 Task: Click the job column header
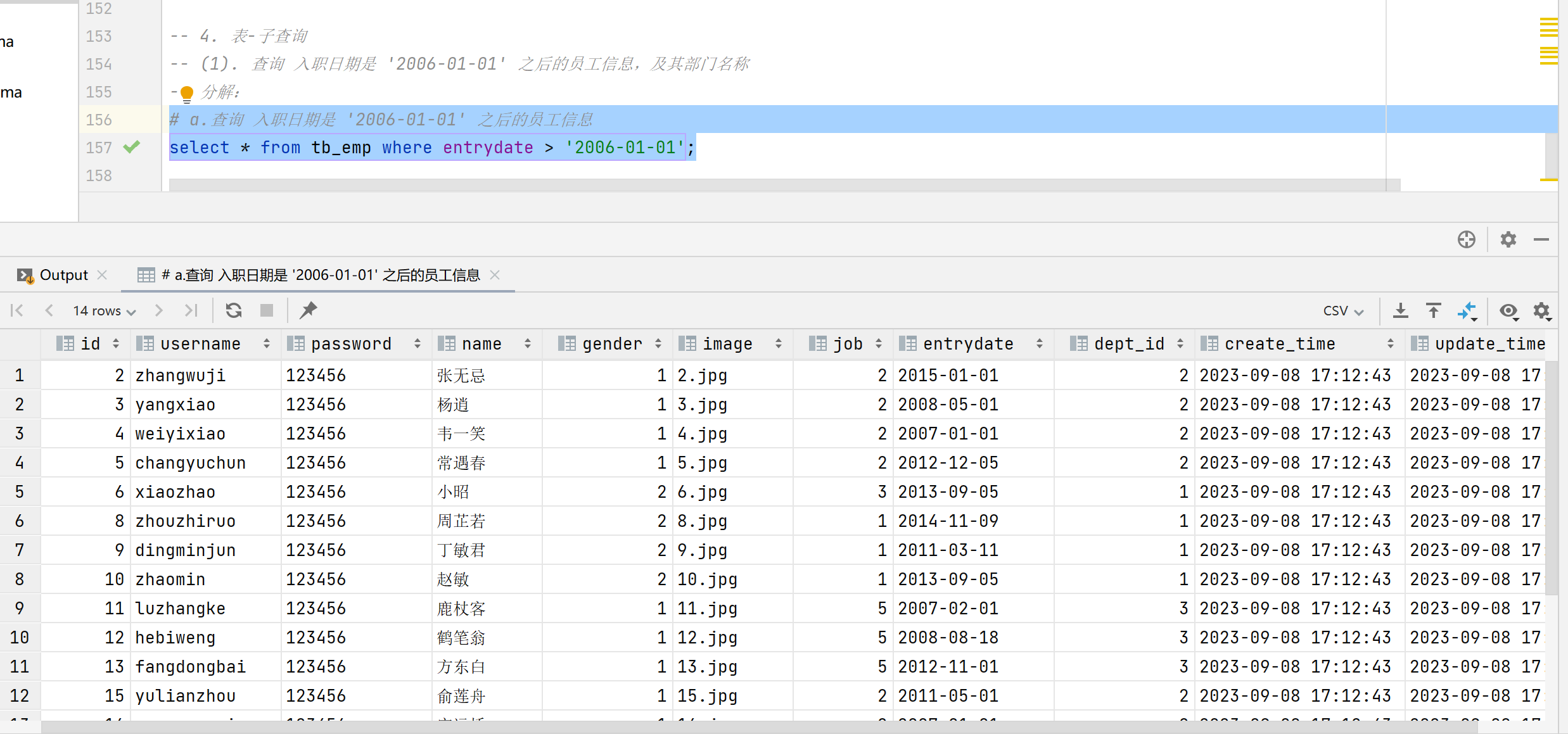point(843,343)
